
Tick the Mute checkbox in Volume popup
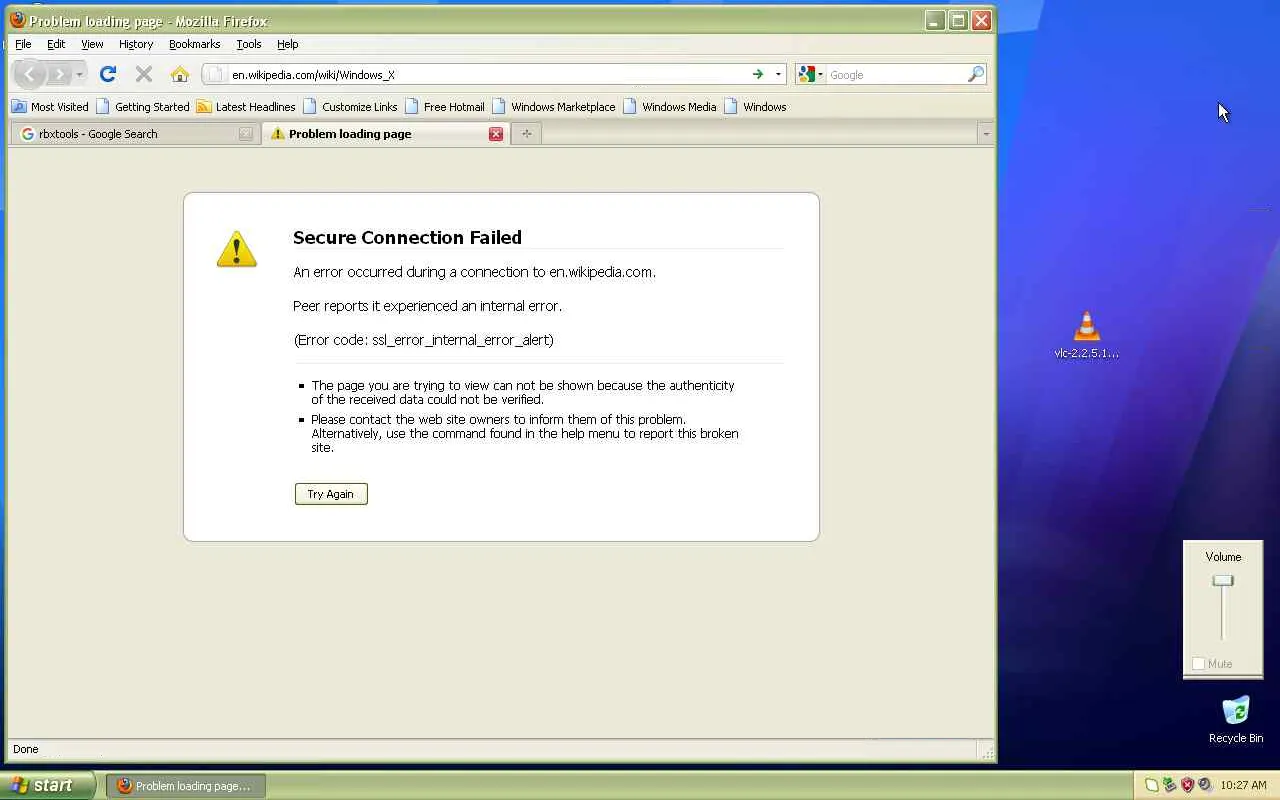(x=1199, y=664)
